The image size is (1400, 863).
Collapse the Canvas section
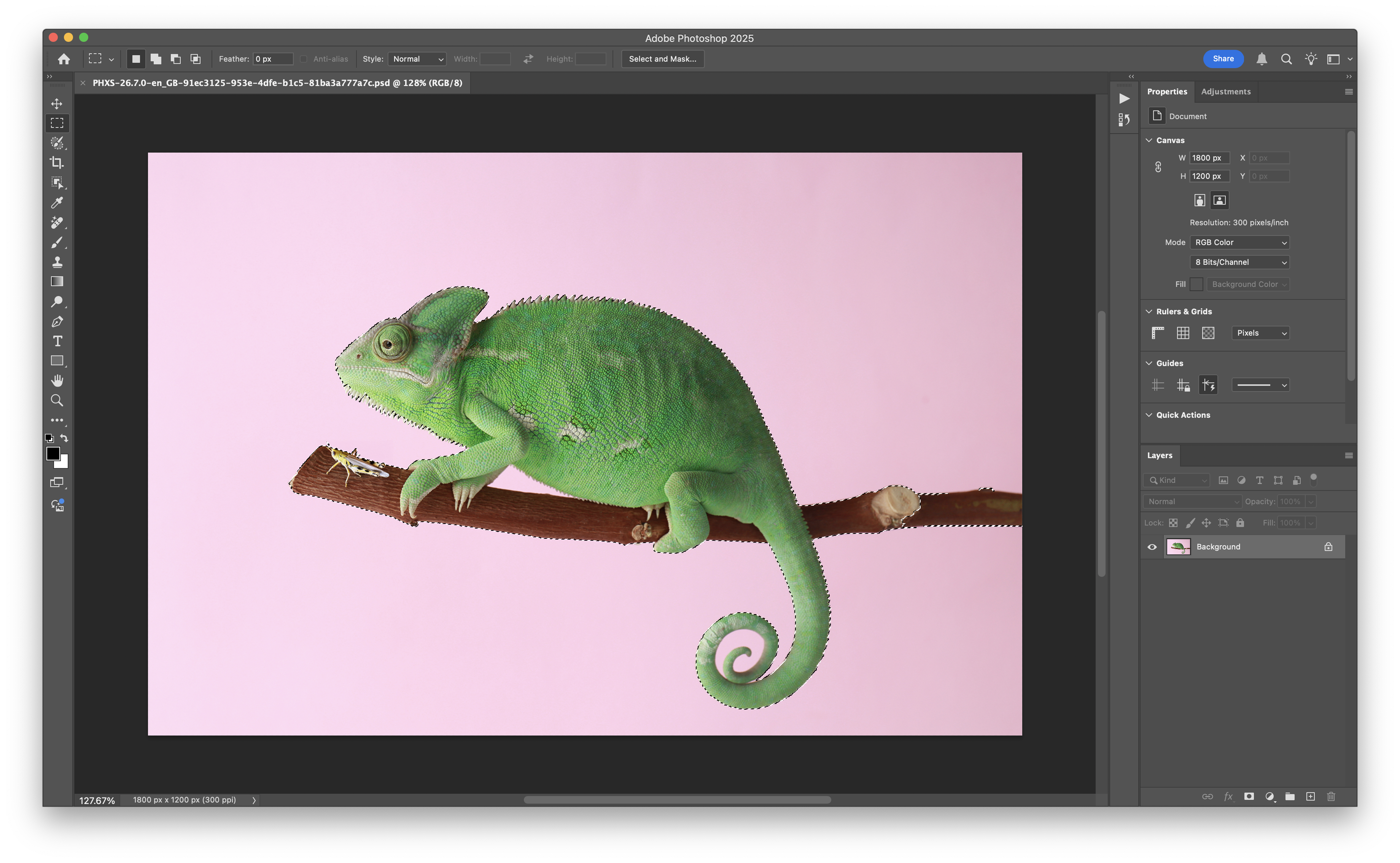pyautogui.click(x=1149, y=140)
